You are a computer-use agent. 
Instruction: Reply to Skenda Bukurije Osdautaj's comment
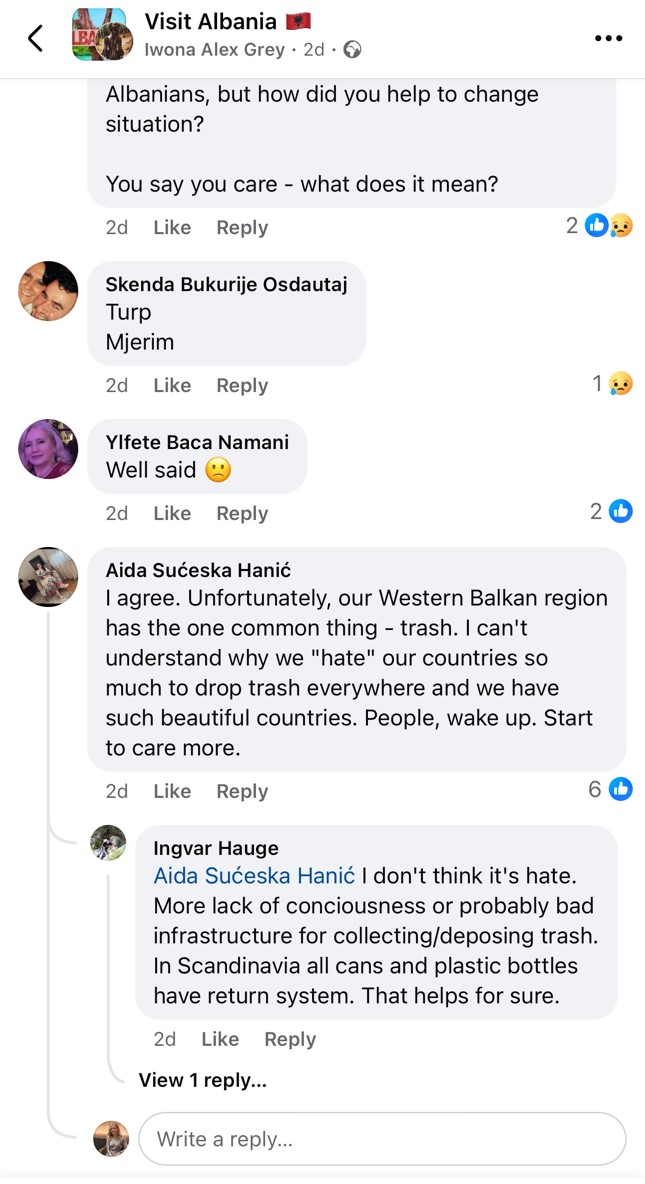tap(242, 385)
